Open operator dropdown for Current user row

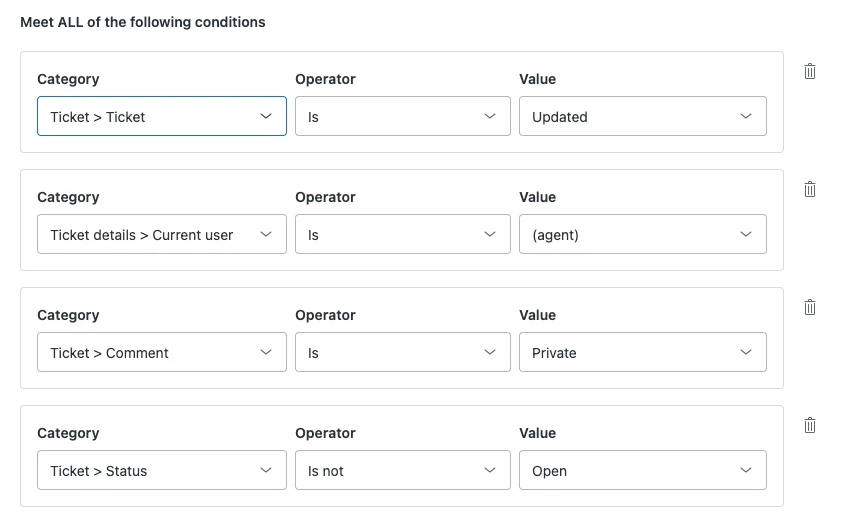click(402, 234)
